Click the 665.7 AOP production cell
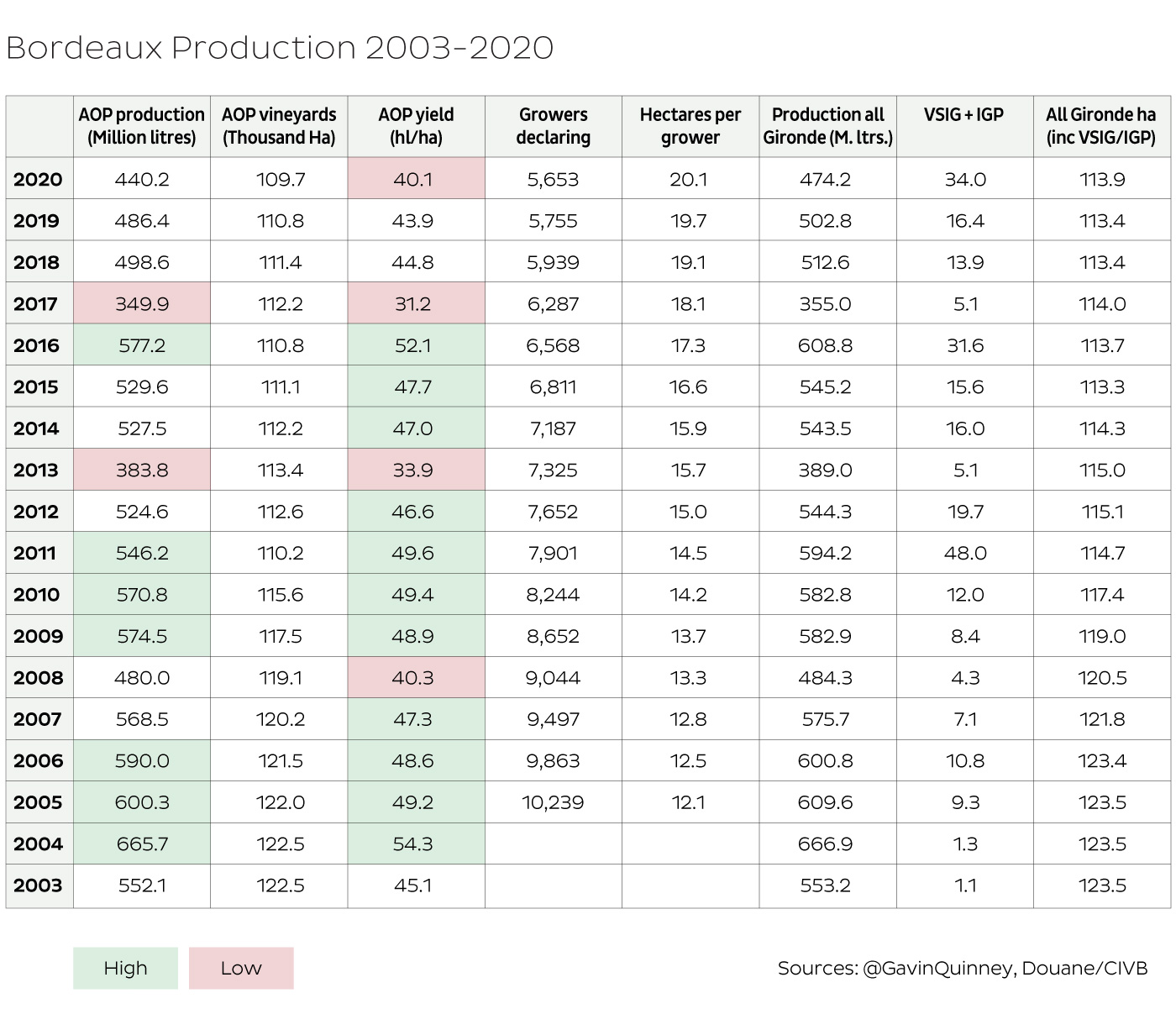This screenshot has width=1176, height=1009. [x=142, y=843]
